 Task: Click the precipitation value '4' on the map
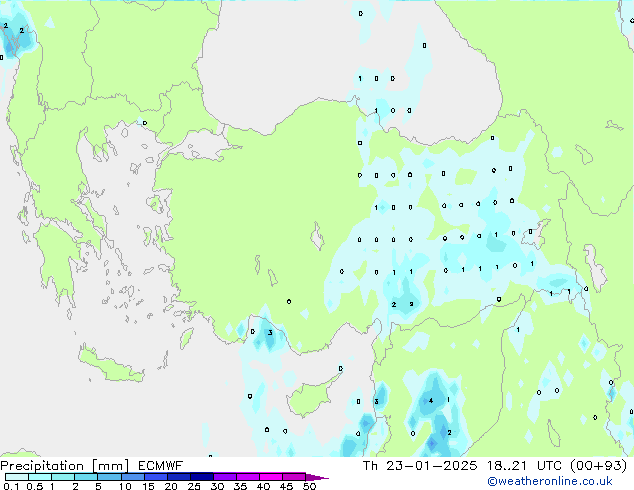coord(431,401)
